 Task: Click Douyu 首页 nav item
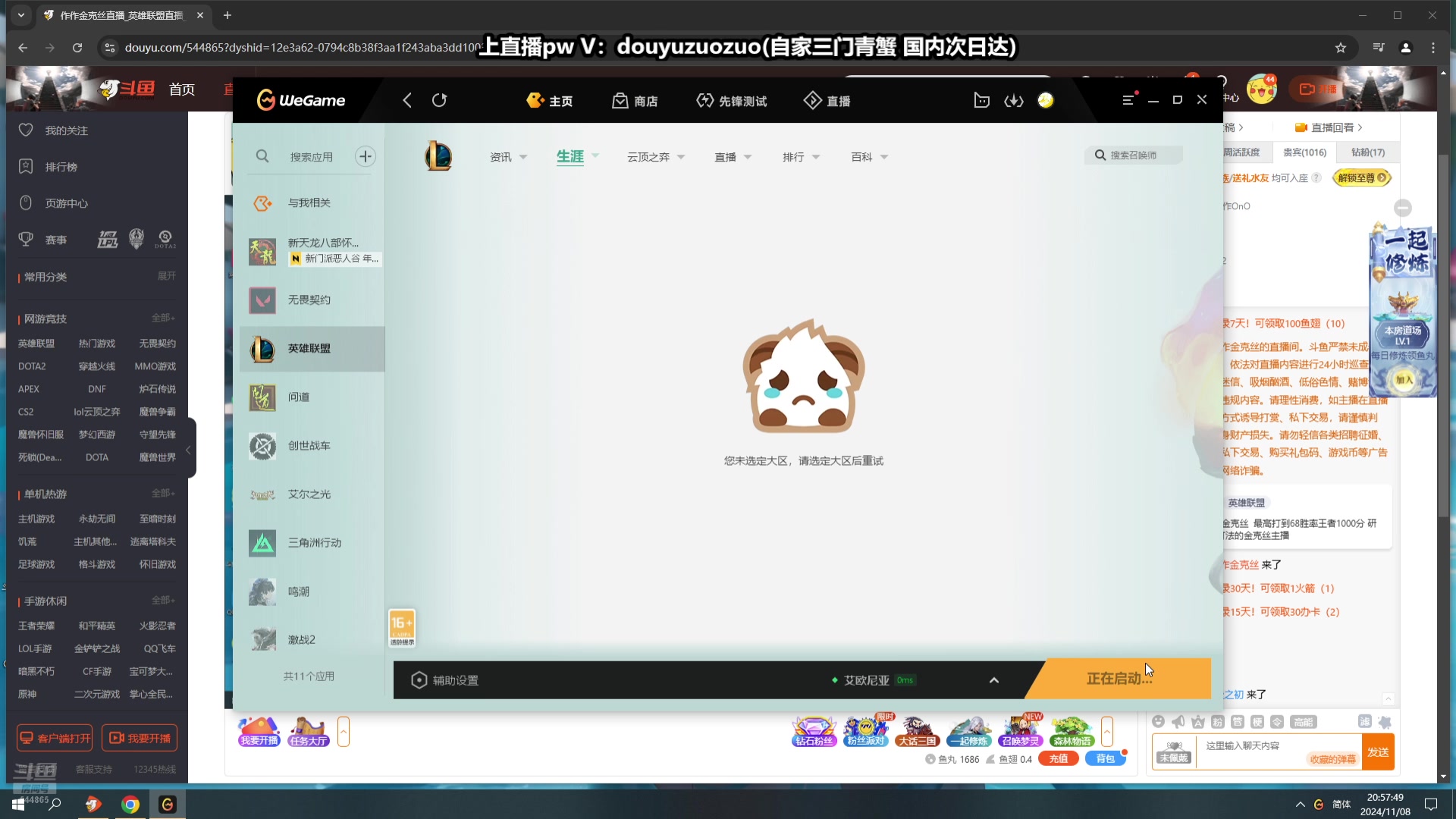point(182,89)
